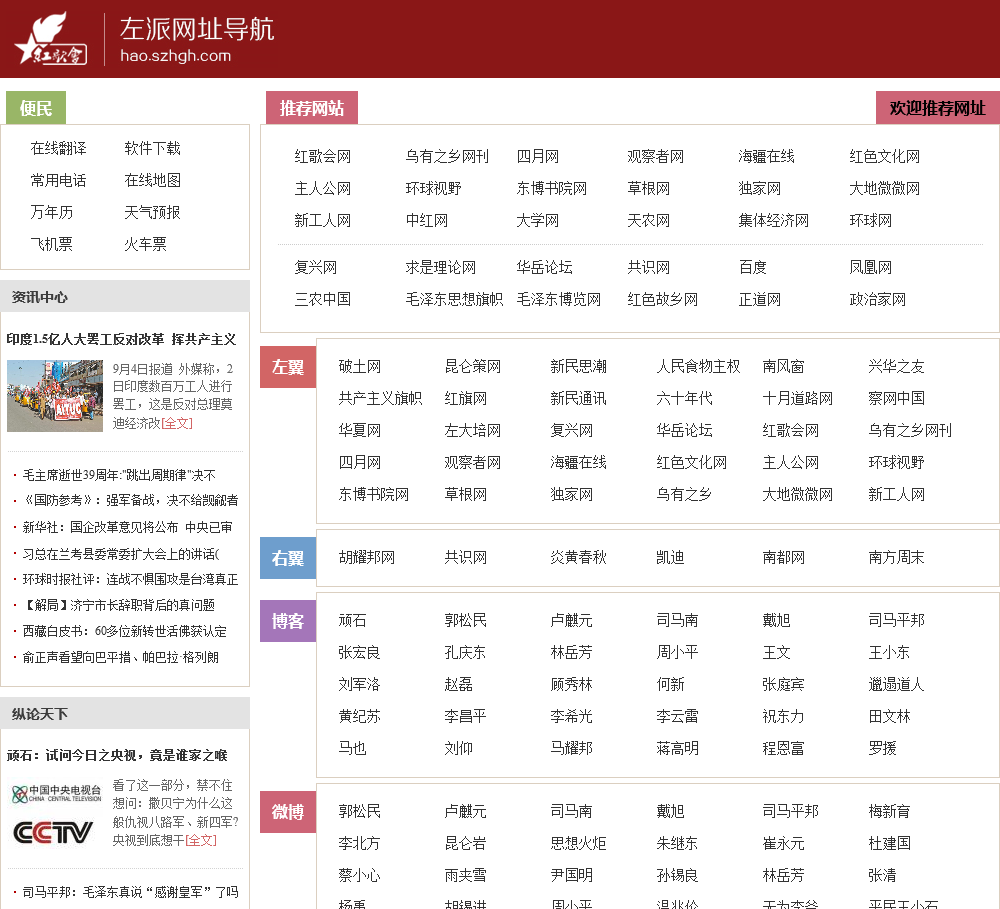
Task: Open 飞机票 link
Action: [x=51, y=244]
